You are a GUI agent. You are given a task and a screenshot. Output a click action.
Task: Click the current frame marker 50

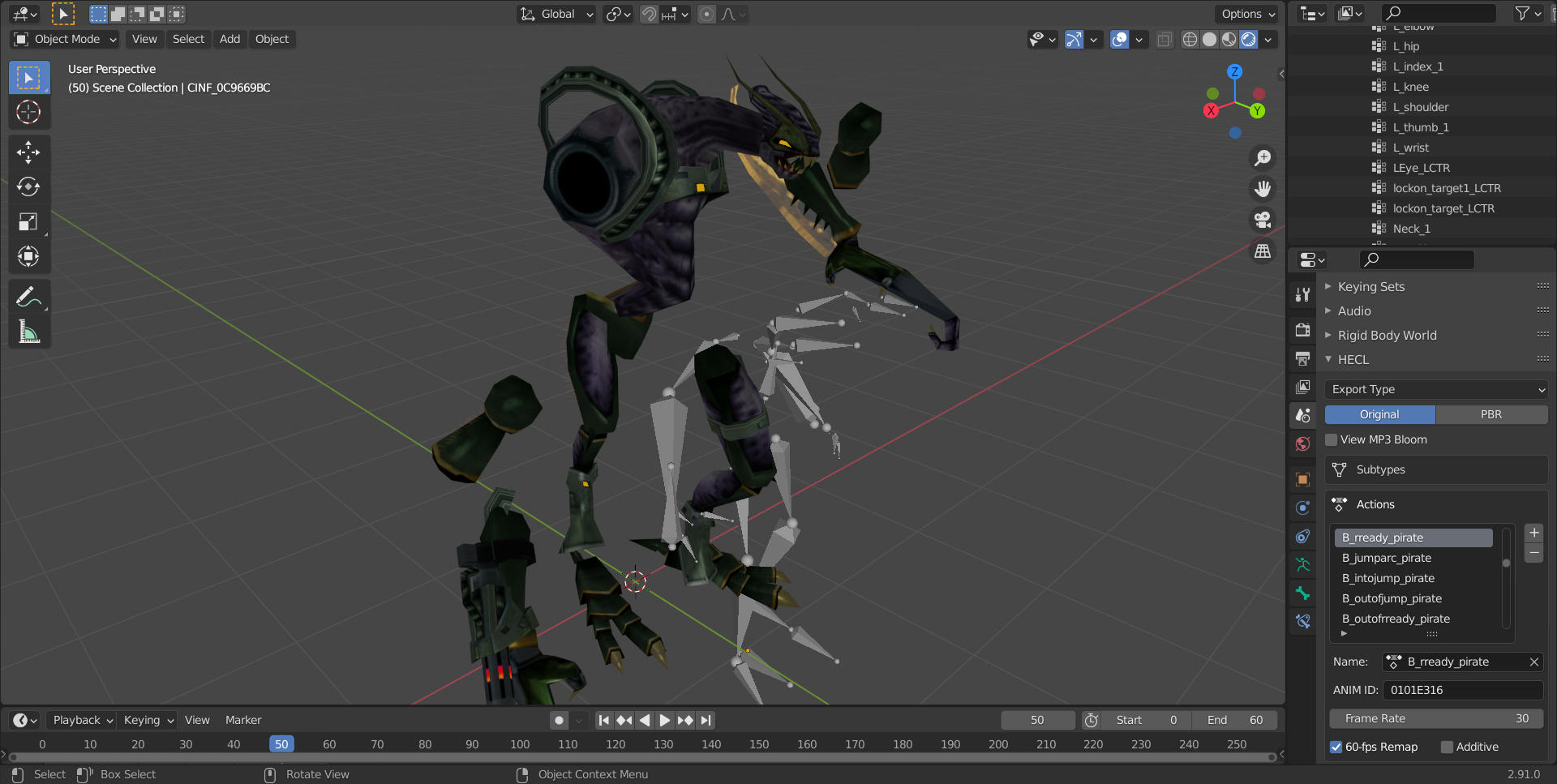click(281, 744)
